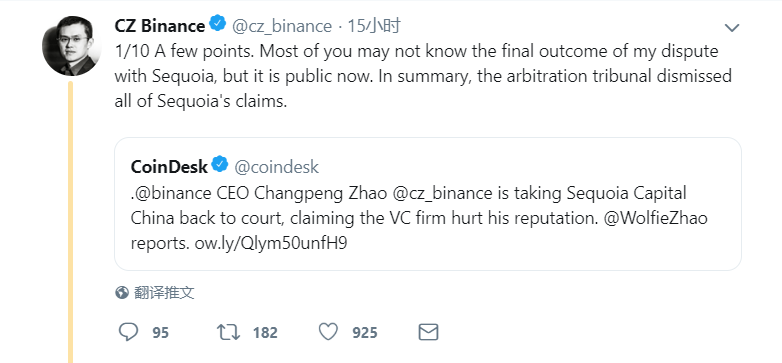The width and height of the screenshot is (782, 363).
Task: Click the 925 likes count
Action: coord(365,333)
